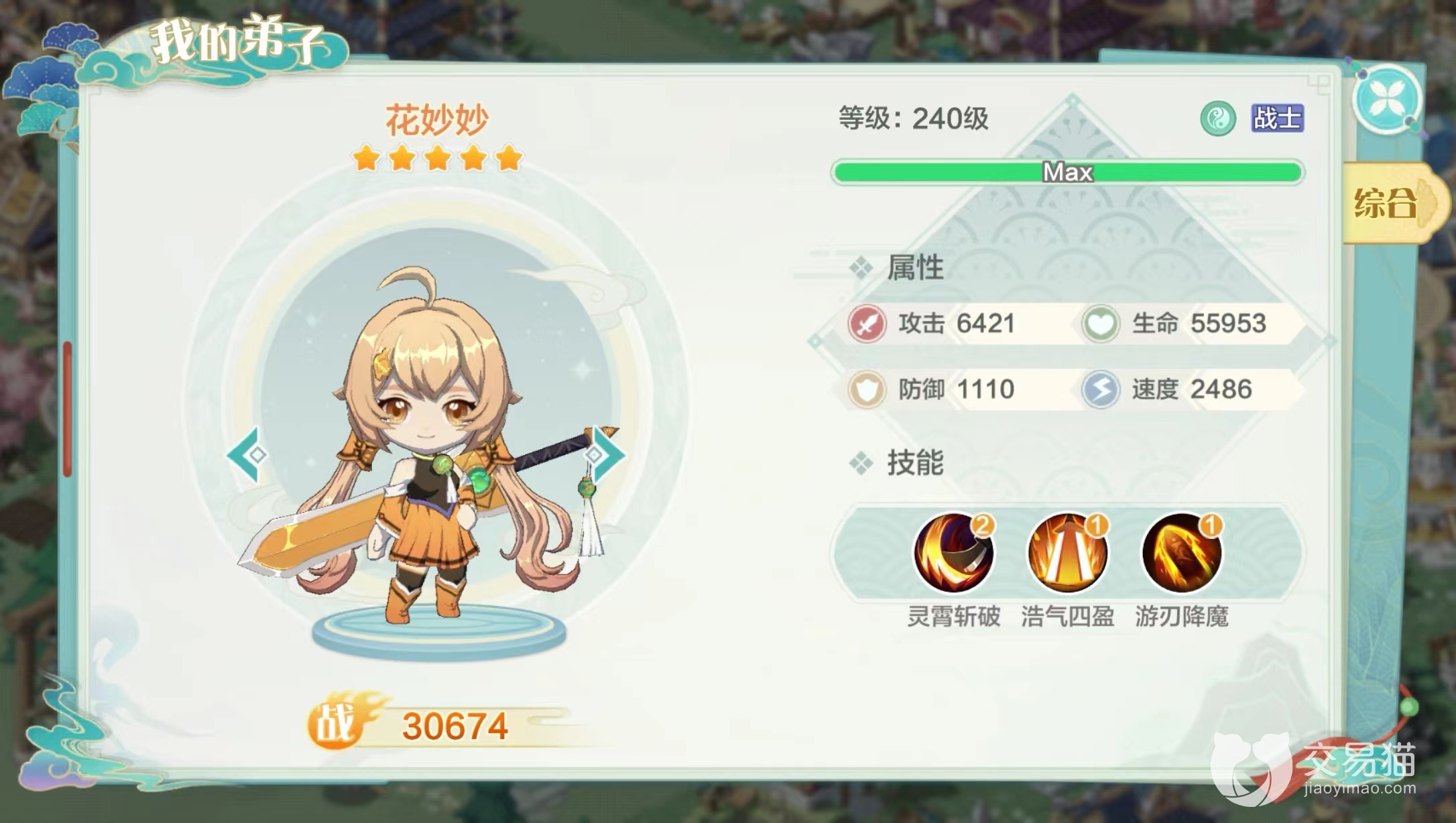Tap the red sword attack icon
The height and width of the screenshot is (823, 1456).
[x=867, y=324]
